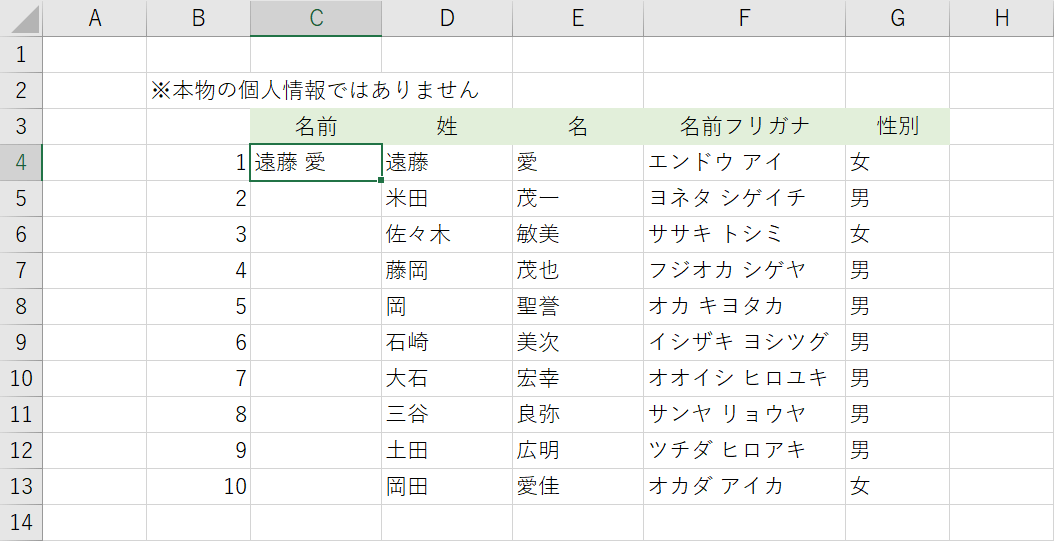The height and width of the screenshot is (541, 1054).
Task: Select given name cell 愛佳
Action: pyautogui.click(x=578, y=487)
